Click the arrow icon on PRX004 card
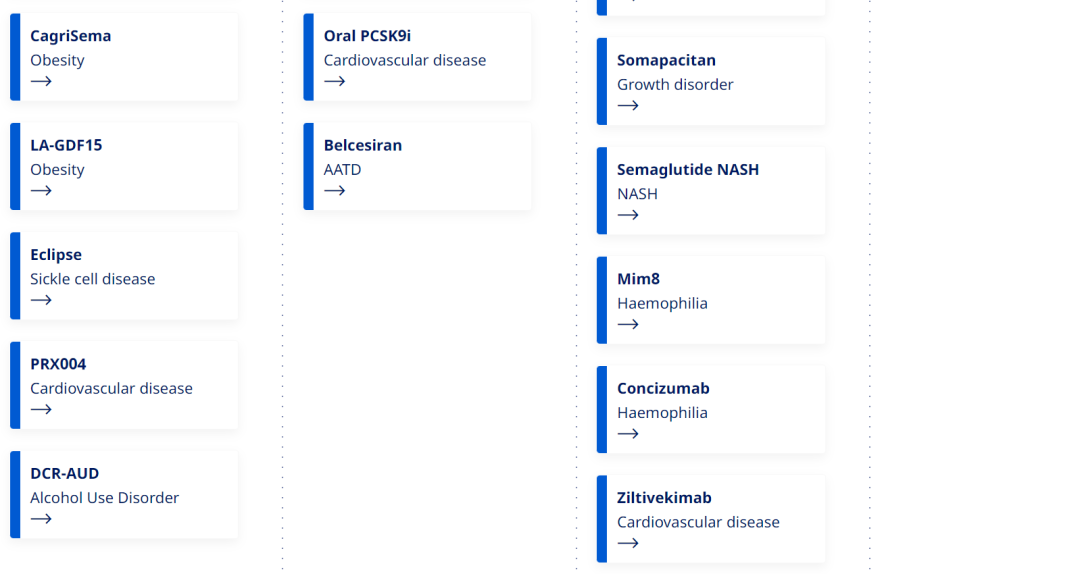1080x574 pixels. click(x=41, y=410)
